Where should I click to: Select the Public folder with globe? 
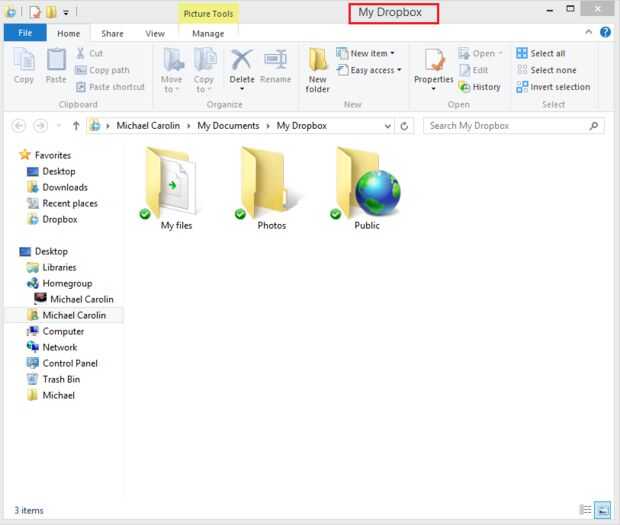click(366, 189)
